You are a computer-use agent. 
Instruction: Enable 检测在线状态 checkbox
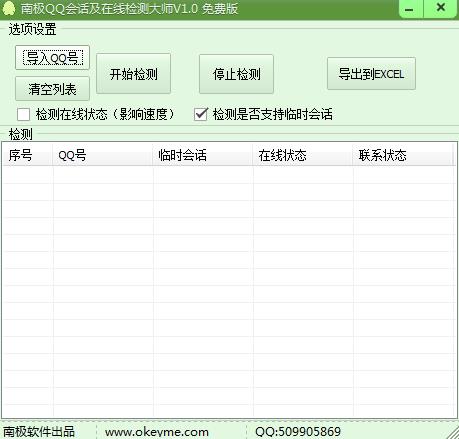point(24,114)
